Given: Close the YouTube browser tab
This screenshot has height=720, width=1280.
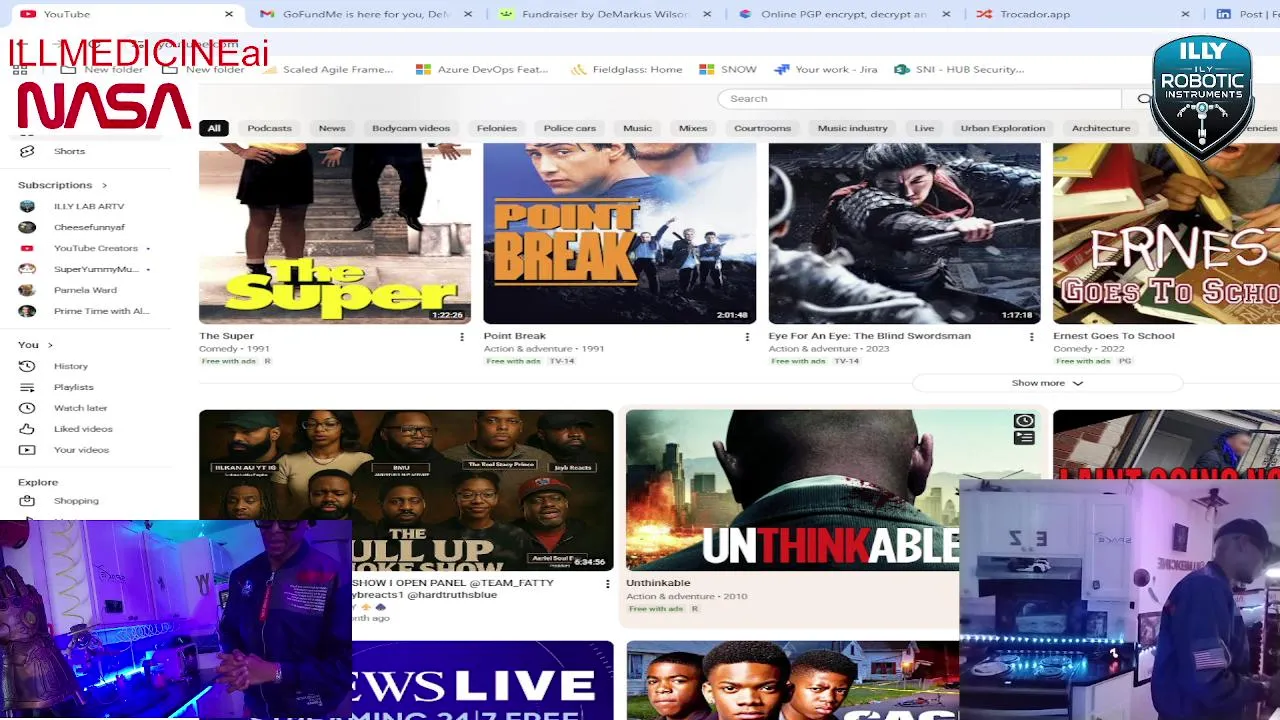Looking at the screenshot, I should pos(228,14).
